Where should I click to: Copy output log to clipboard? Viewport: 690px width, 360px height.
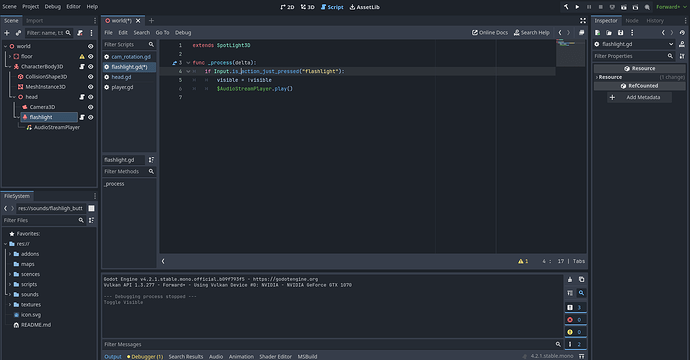[581, 279]
